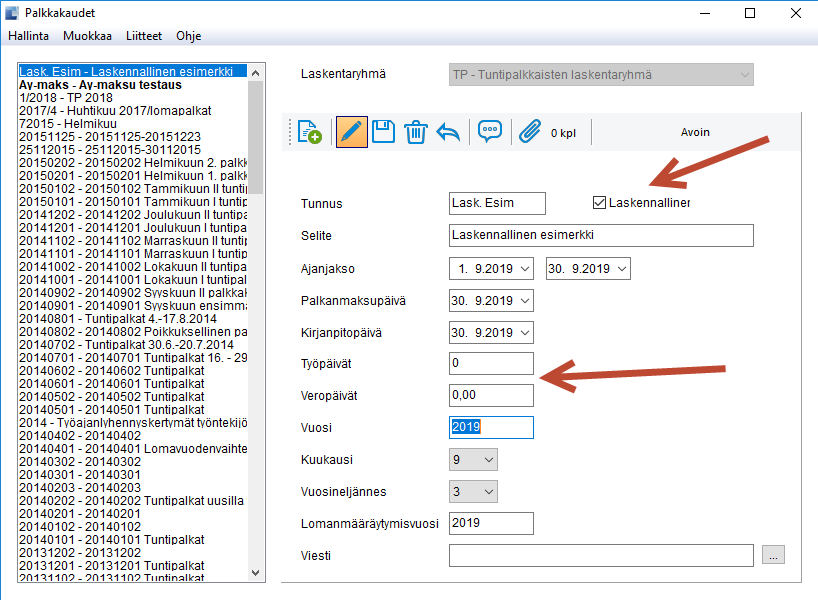Click the Avoin status label
Viewport: 818px width, 600px height.
695,132
